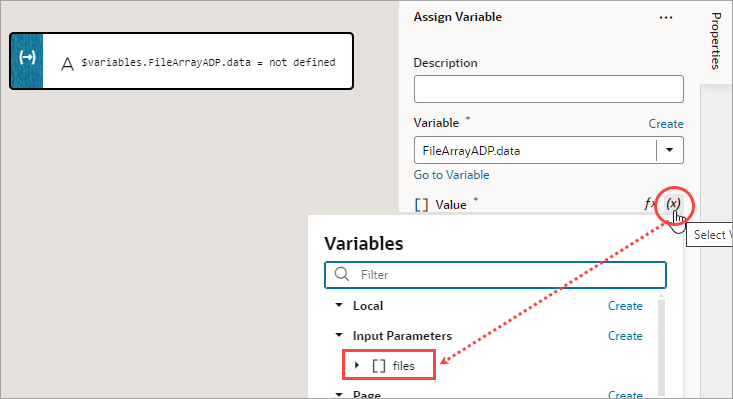
Task: Click the Go to Variable link
Action: coord(451,175)
